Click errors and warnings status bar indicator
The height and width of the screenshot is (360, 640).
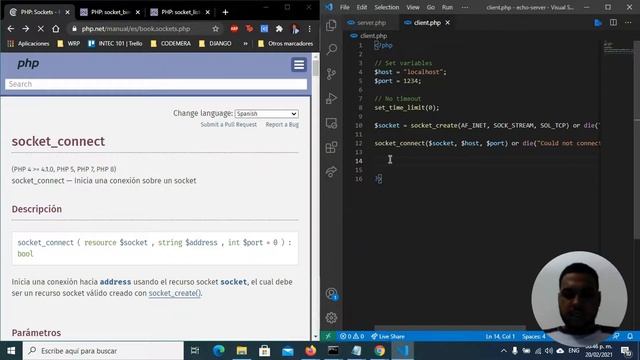(352, 336)
